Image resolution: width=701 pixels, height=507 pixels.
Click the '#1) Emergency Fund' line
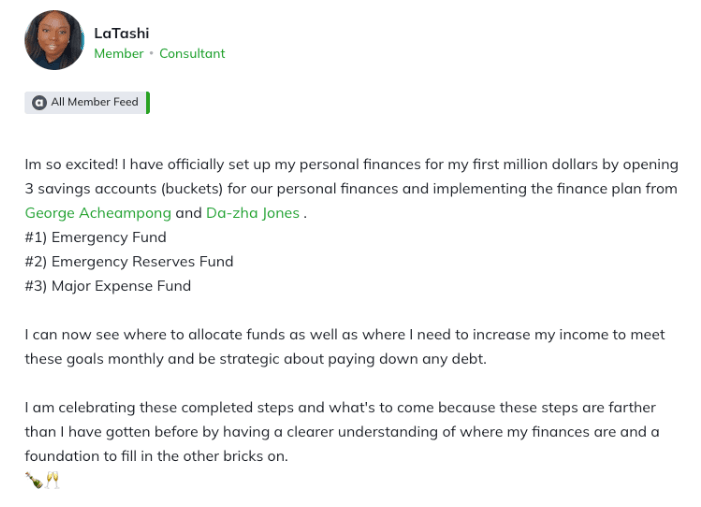(95, 237)
